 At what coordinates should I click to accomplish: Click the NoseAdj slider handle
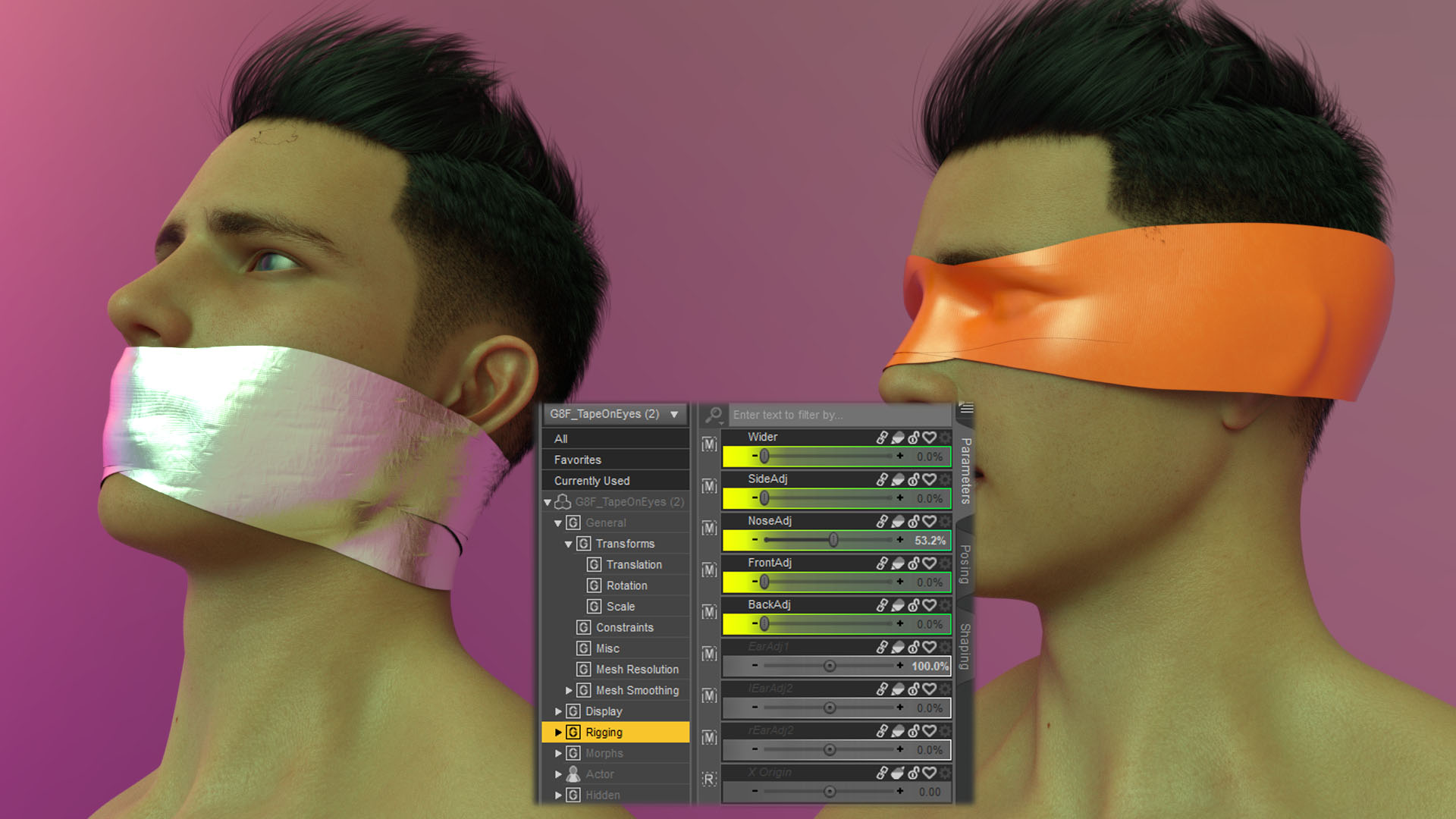[x=833, y=540]
